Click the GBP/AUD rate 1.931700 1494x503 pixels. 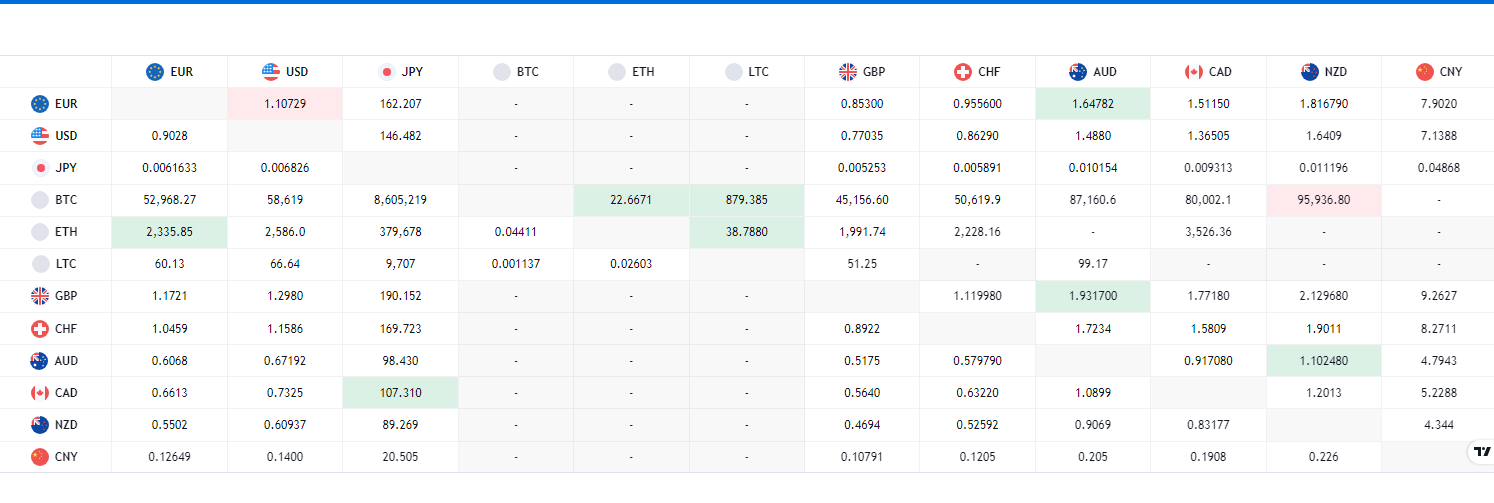tap(1092, 297)
